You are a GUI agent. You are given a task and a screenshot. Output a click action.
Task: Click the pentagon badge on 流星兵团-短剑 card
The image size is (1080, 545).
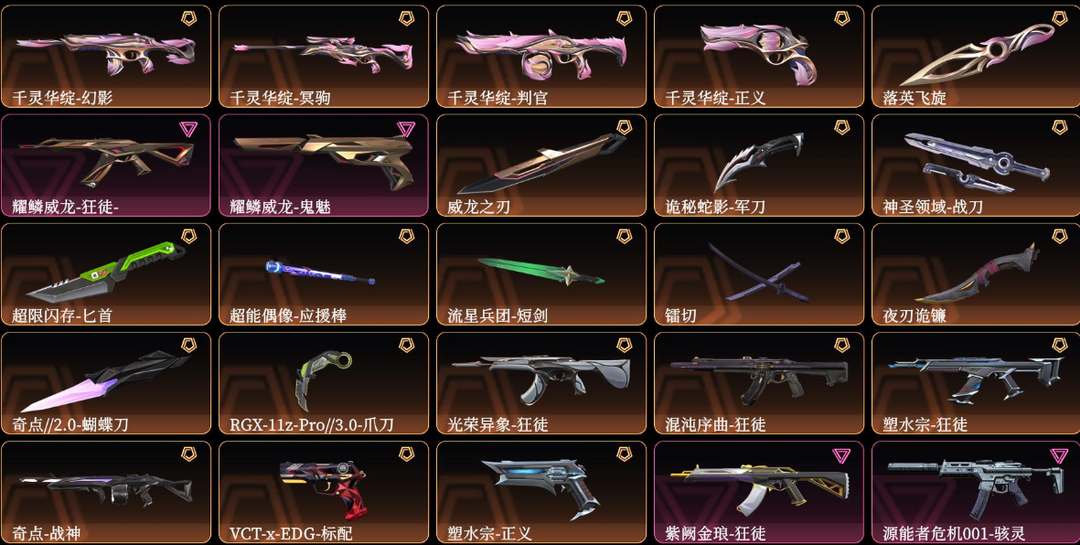click(624, 236)
